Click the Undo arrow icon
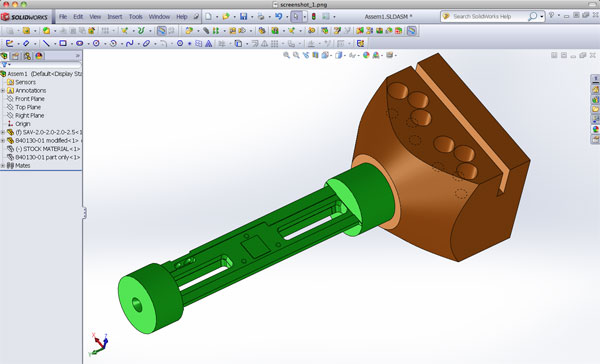Viewport: 600px width, 364px height. [279, 16]
